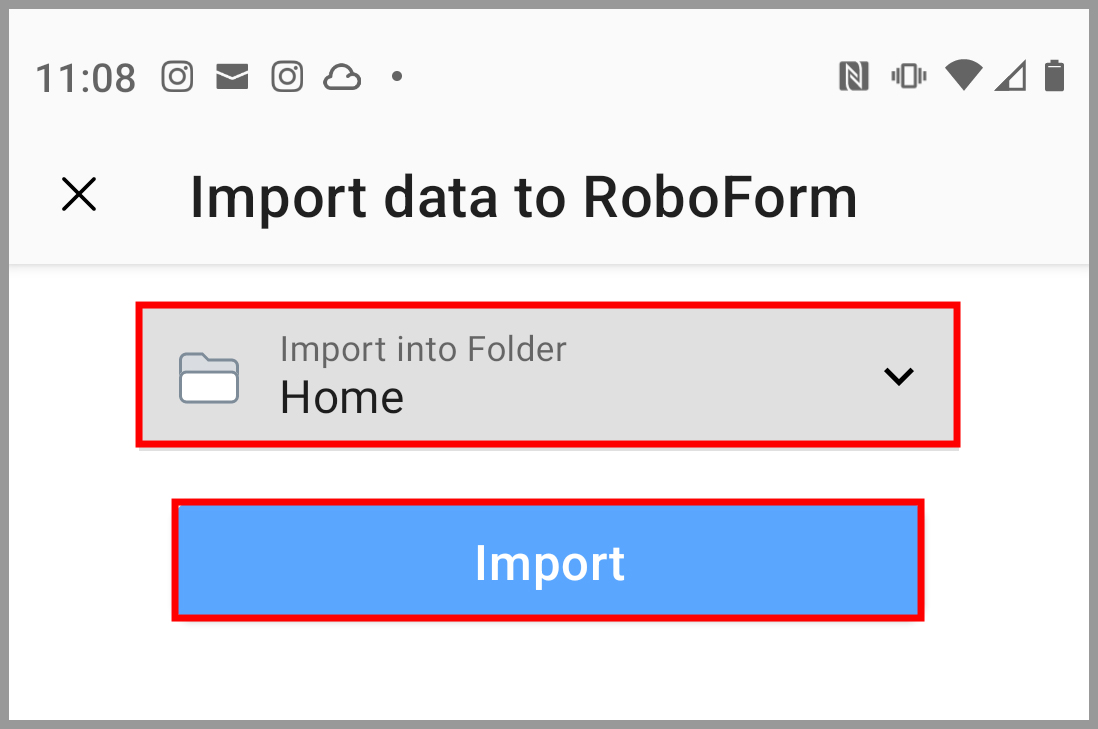Click the folder icon in selector
This screenshot has width=1098, height=729.
[209, 378]
